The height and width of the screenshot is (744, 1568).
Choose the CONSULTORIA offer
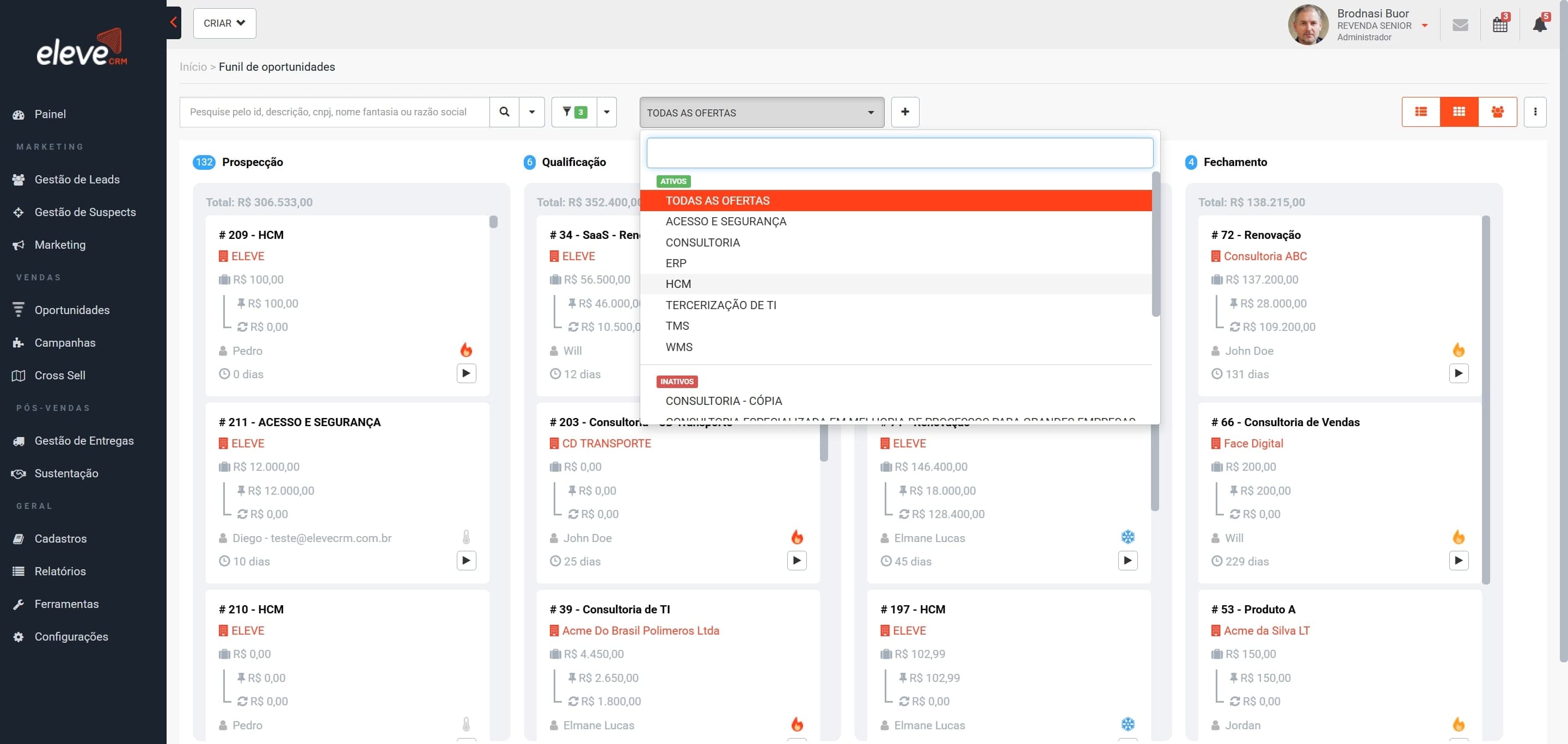click(x=896, y=243)
